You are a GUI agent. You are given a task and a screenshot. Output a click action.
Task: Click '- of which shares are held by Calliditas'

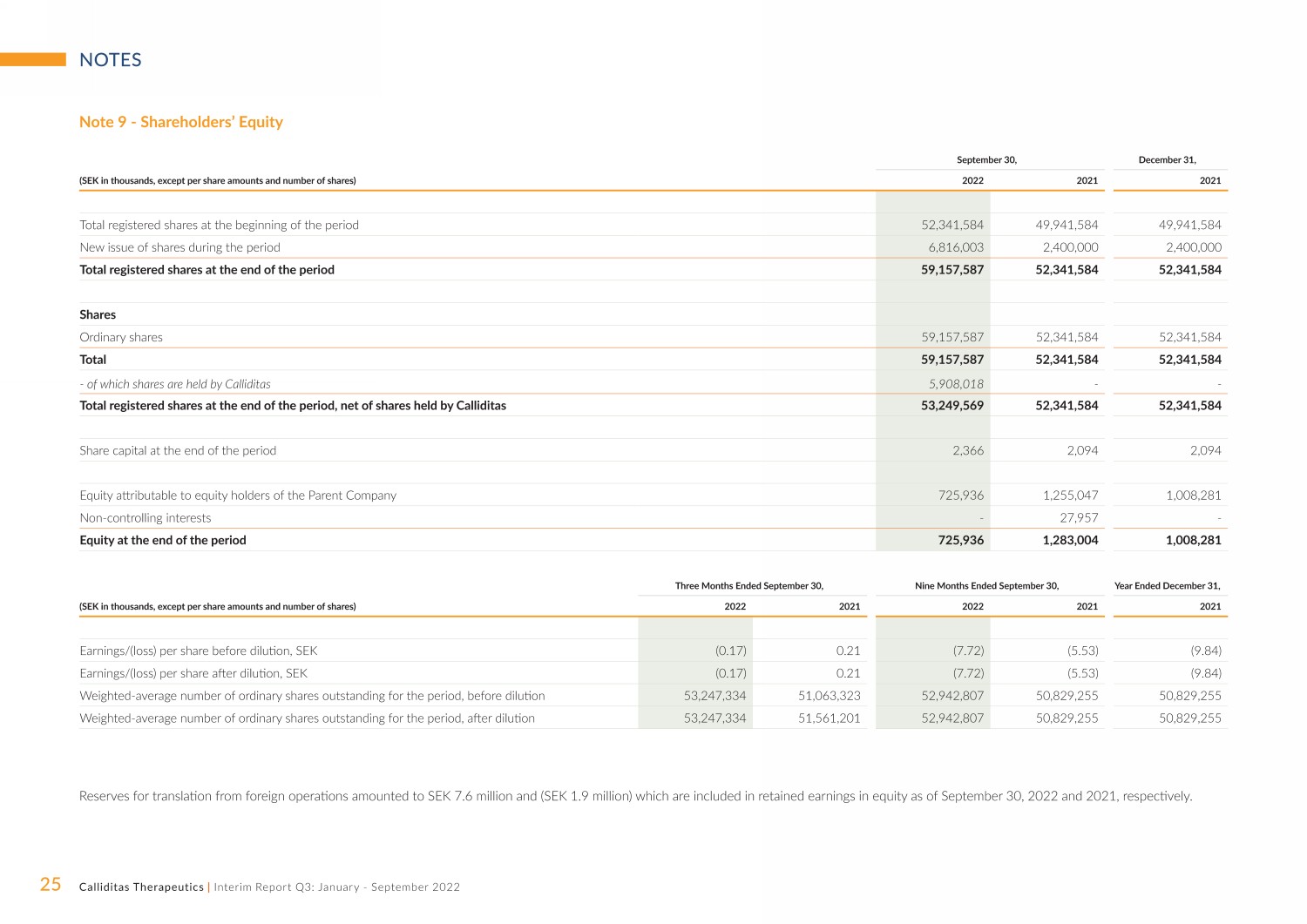pos(175,384)
